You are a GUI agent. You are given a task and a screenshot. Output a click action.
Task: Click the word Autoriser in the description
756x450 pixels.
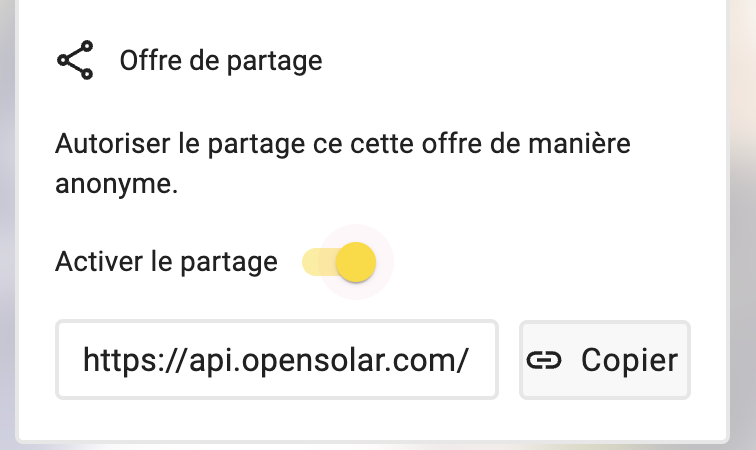click(112, 144)
